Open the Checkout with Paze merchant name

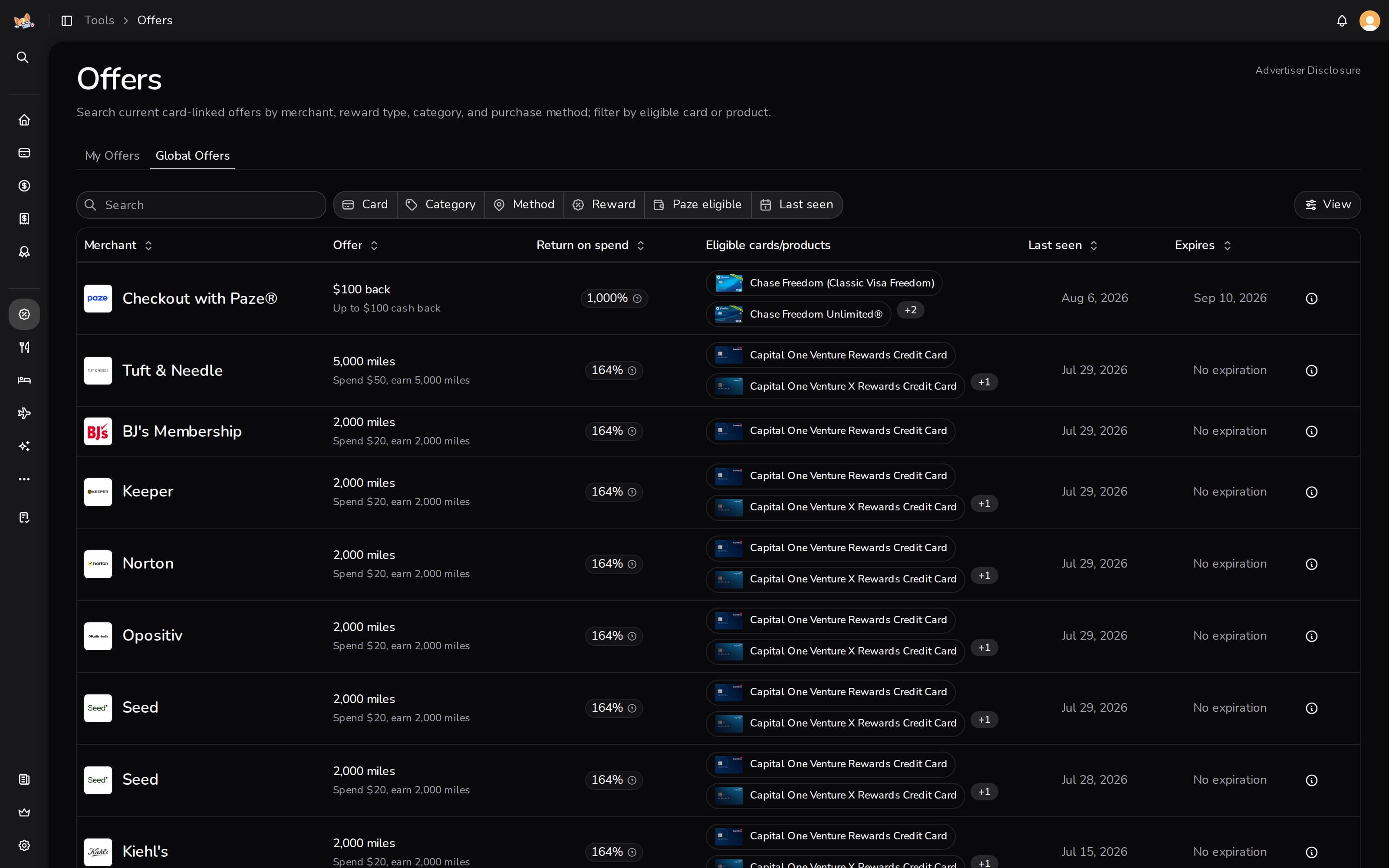[200, 299]
